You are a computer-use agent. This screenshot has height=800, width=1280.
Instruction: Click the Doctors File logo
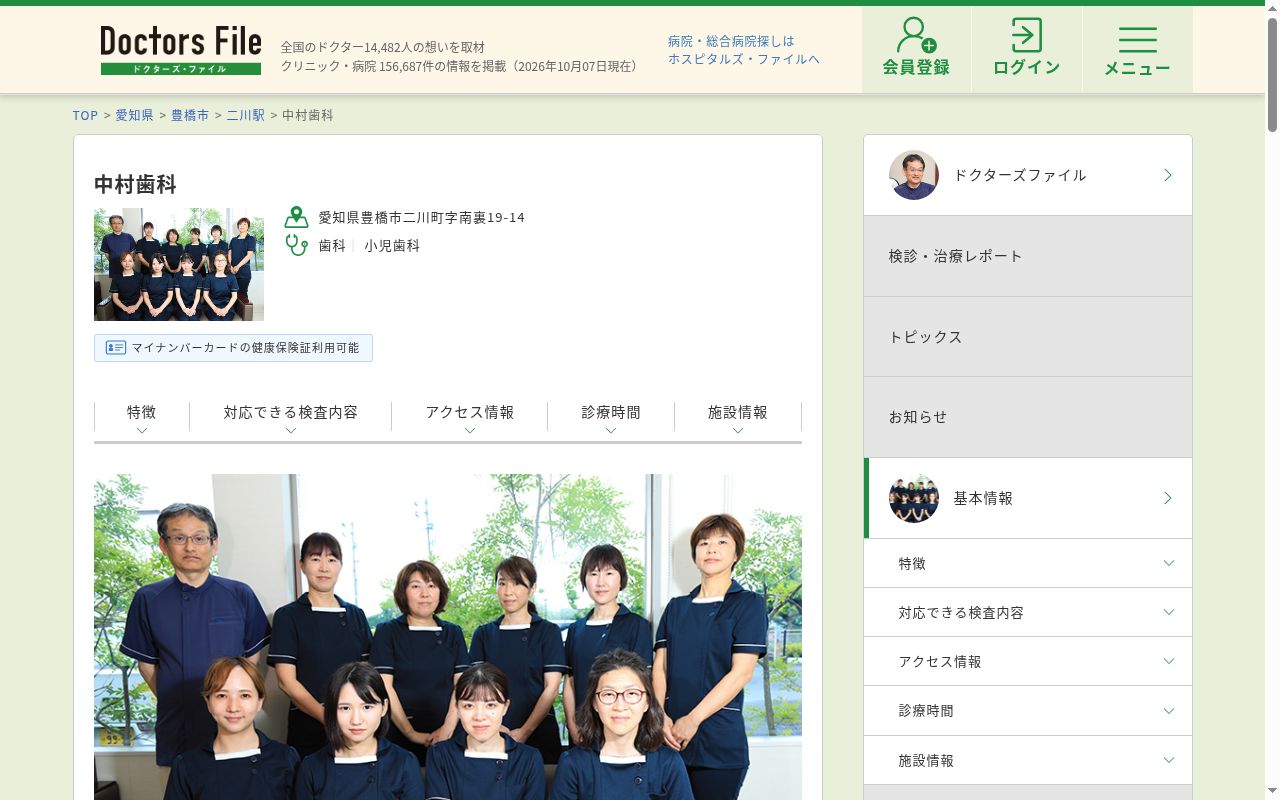[x=181, y=50]
